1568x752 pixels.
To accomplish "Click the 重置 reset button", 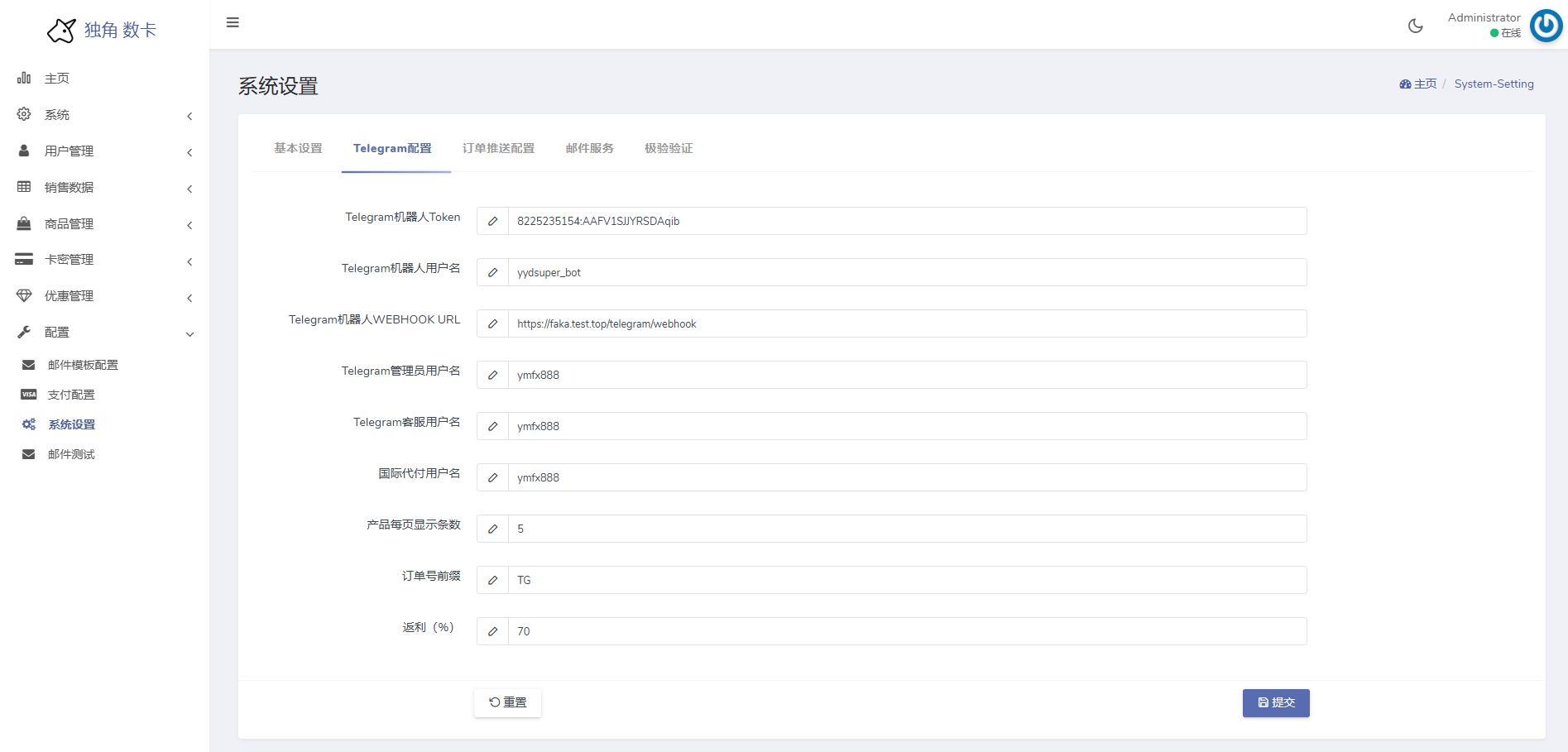I will point(507,702).
